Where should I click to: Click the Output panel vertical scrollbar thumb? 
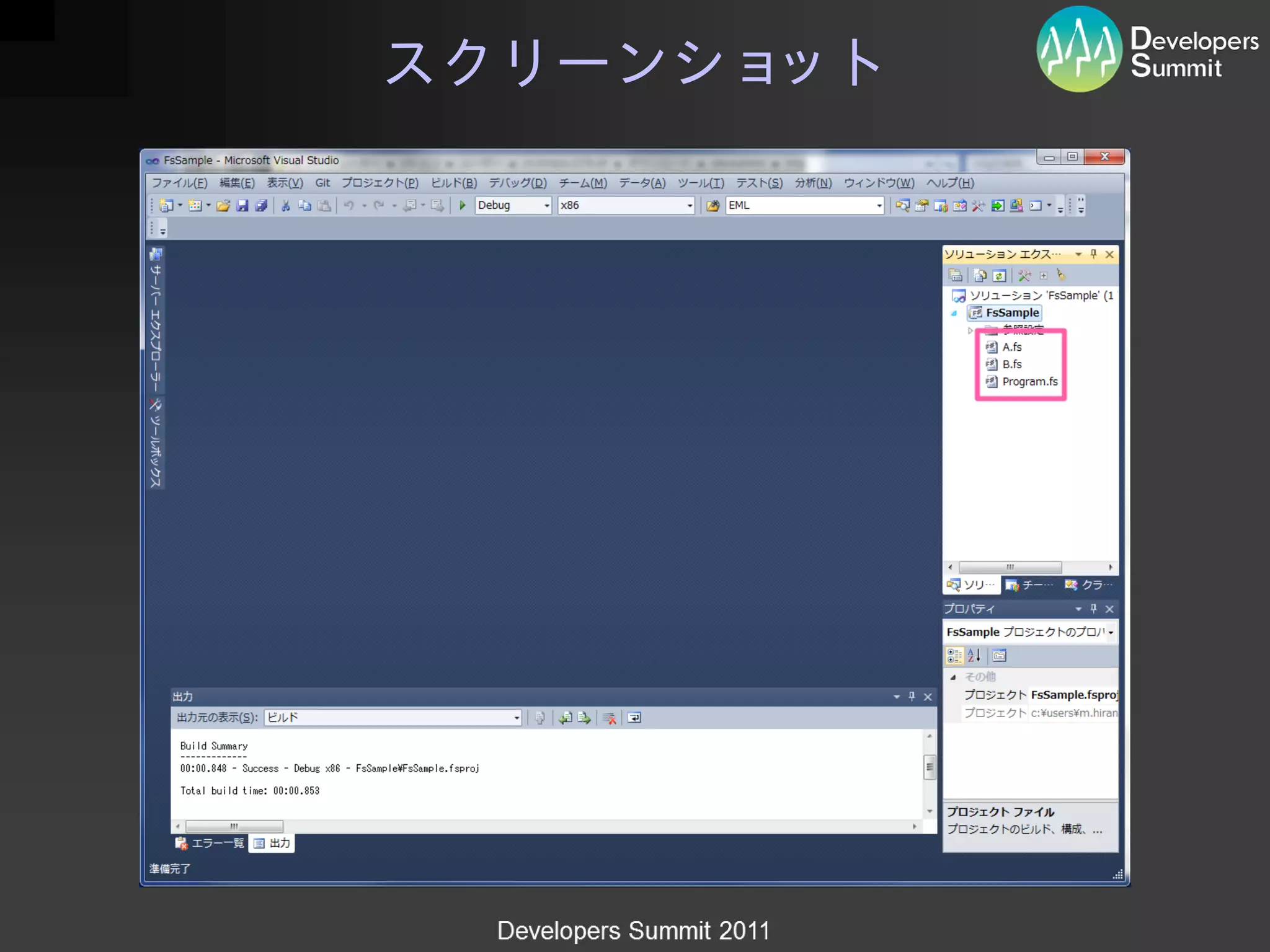pyautogui.click(x=929, y=767)
